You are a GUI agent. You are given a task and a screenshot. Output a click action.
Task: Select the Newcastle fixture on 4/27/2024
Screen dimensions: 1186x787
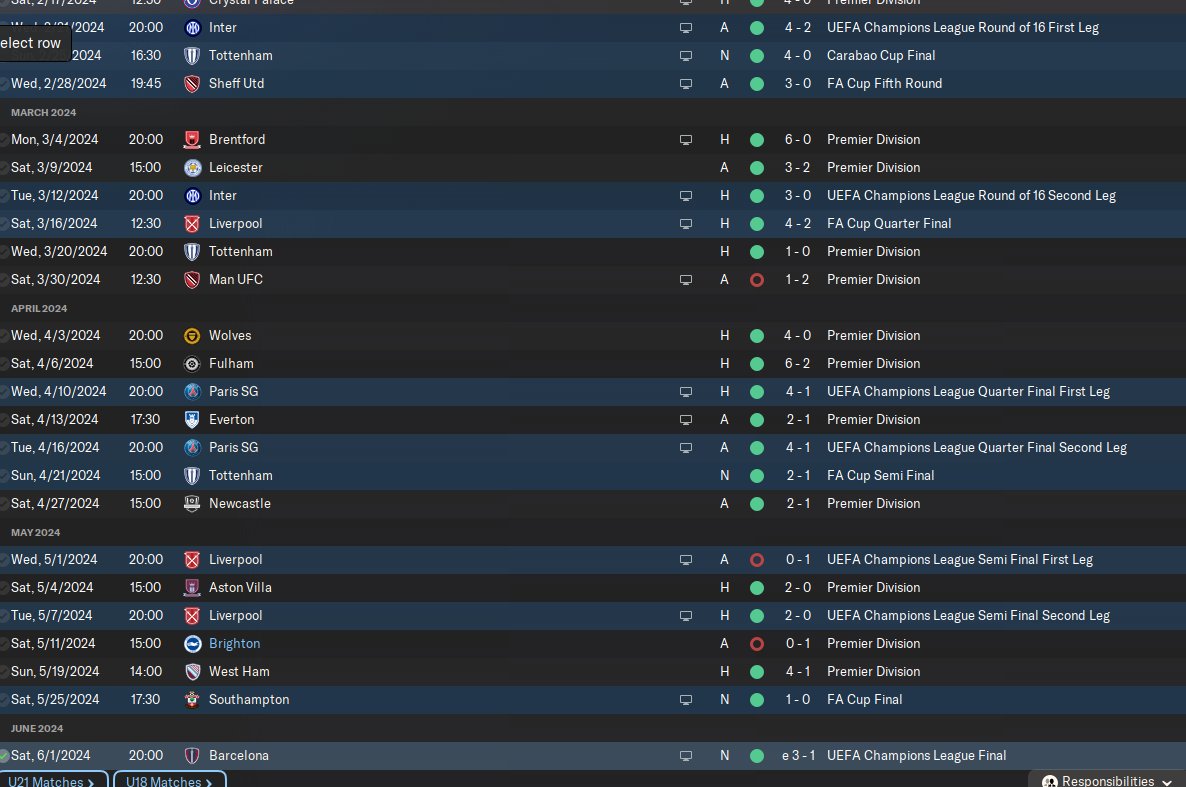(240, 503)
